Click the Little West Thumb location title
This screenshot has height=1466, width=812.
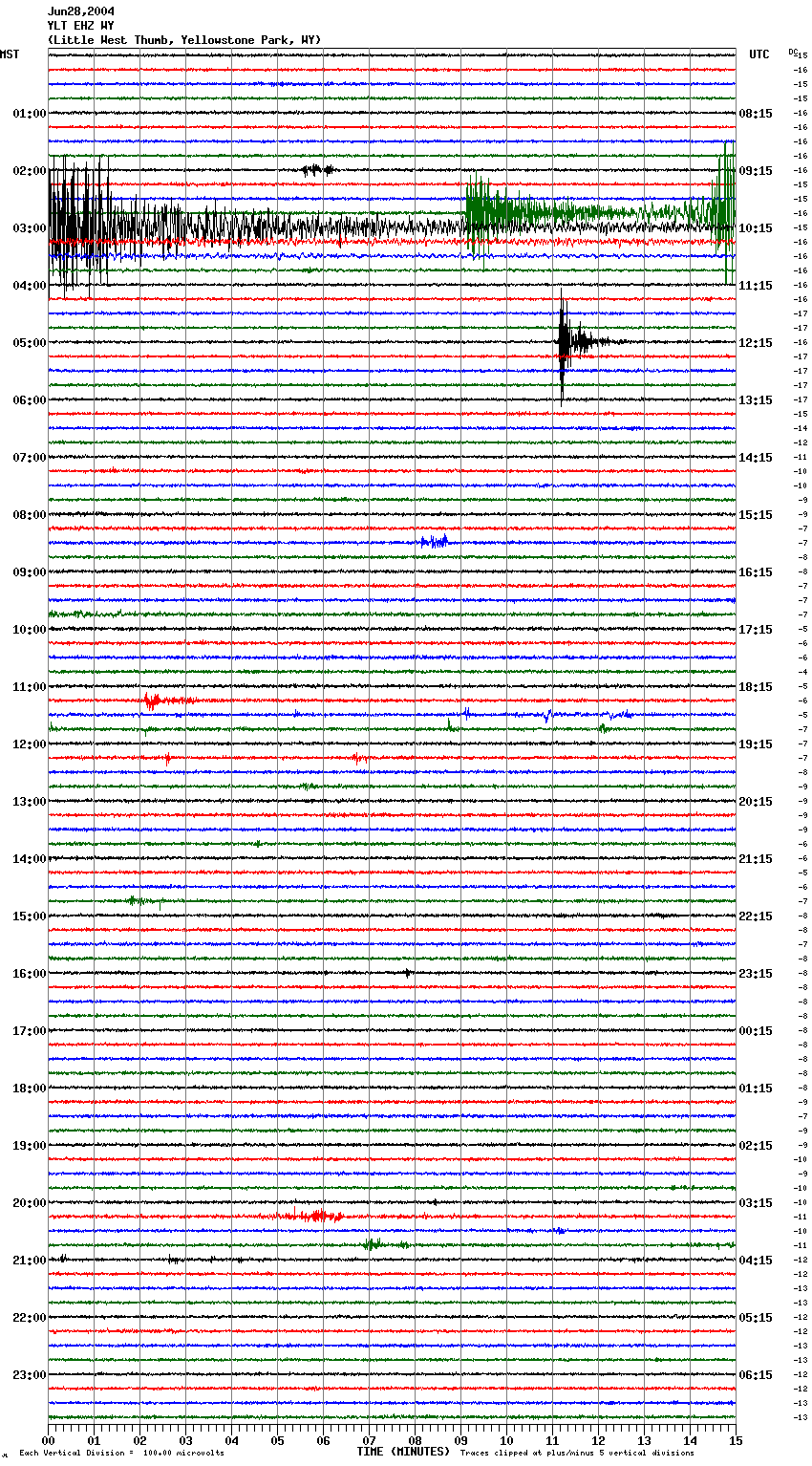[184, 40]
